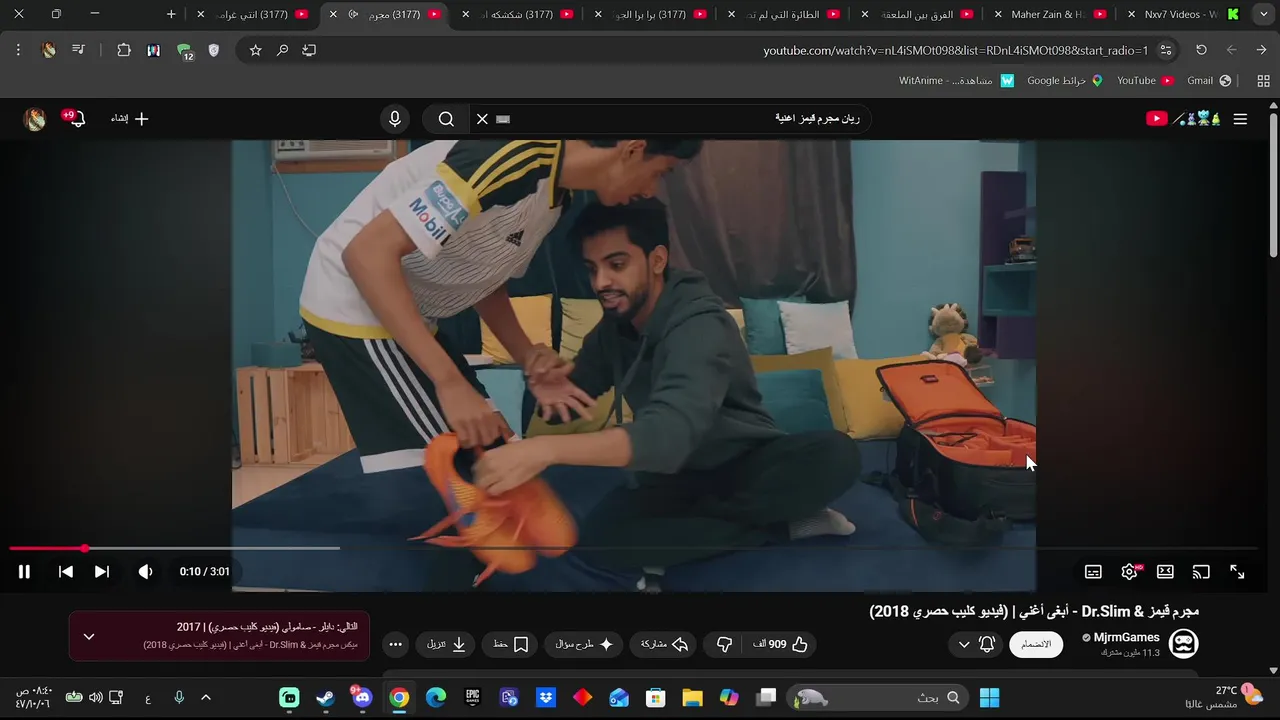Open the YouTube account avatar menu
The image size is (1280, 720).
coord(35,120)
